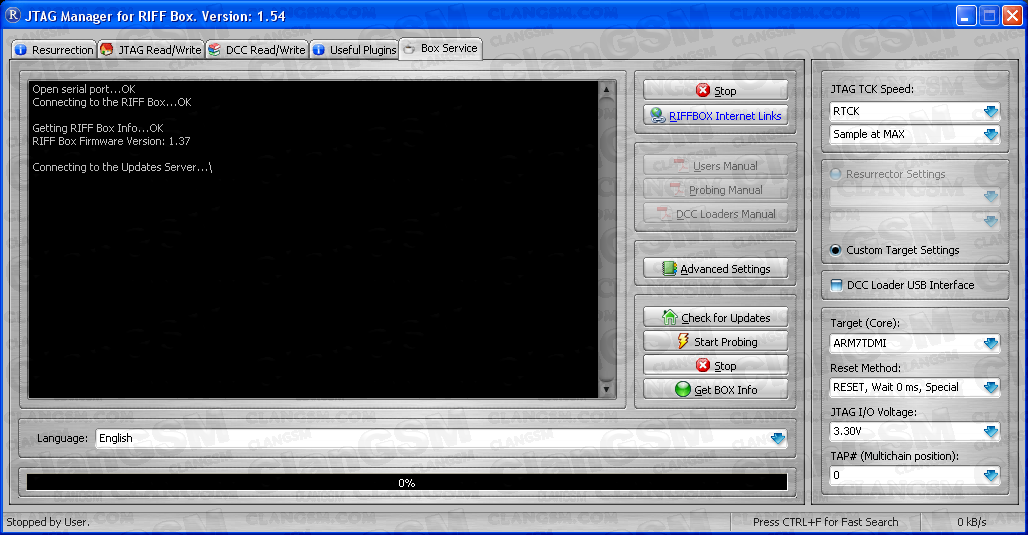The image size is (1028, 535).
Task: Click the chip icon on JTAG Read/Write tab
Action: point(107,50)
